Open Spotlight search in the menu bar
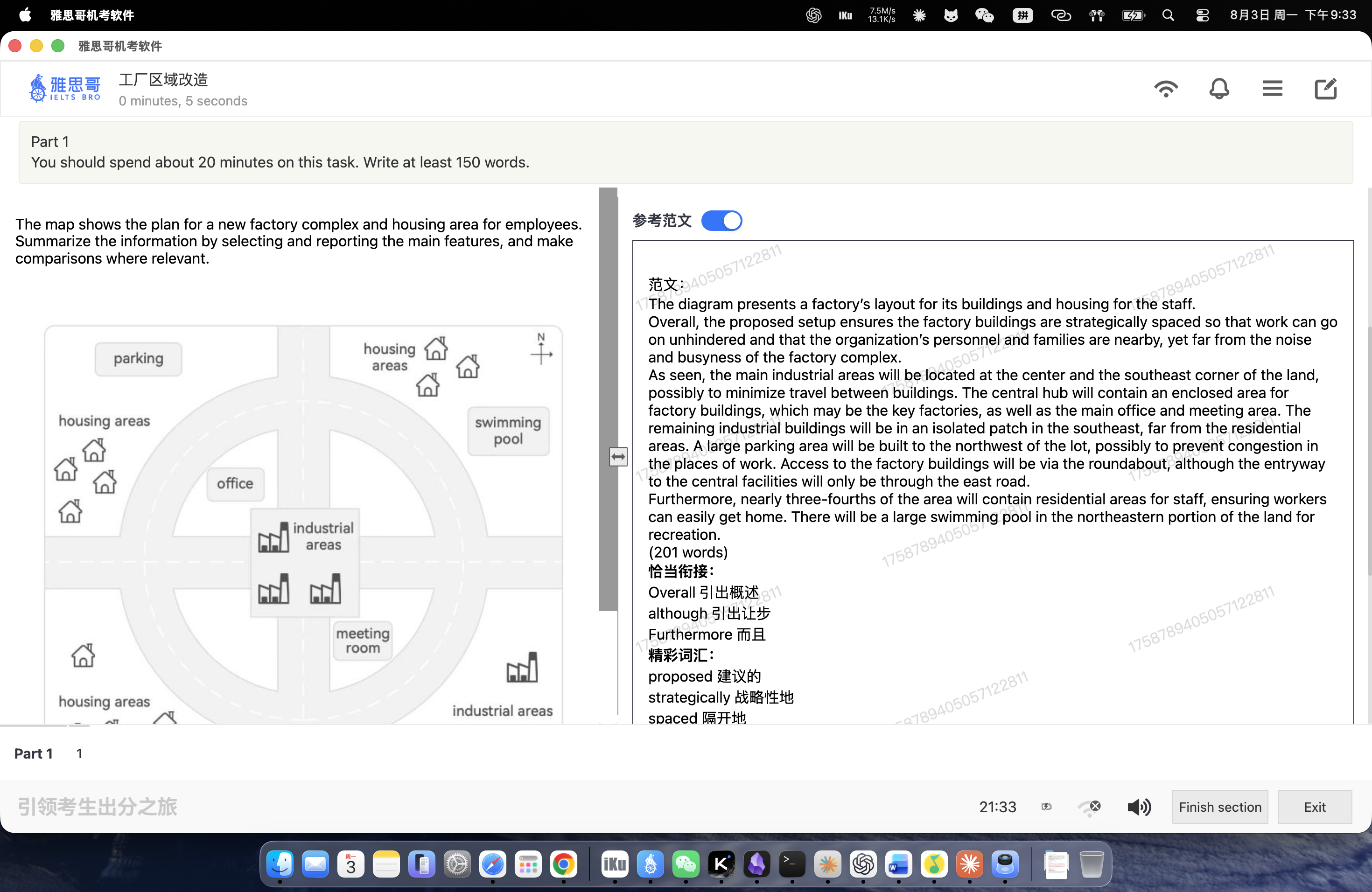1372x892 pixels. click(x=1168, y=15)
